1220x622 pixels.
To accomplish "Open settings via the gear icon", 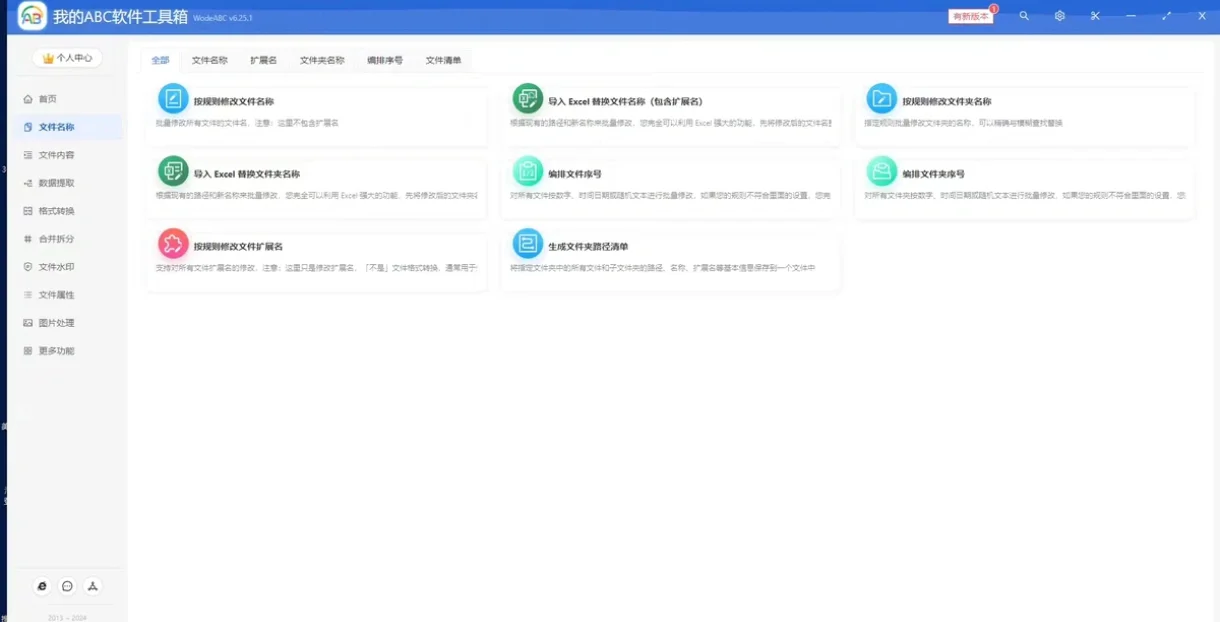I will [1060, 16].
